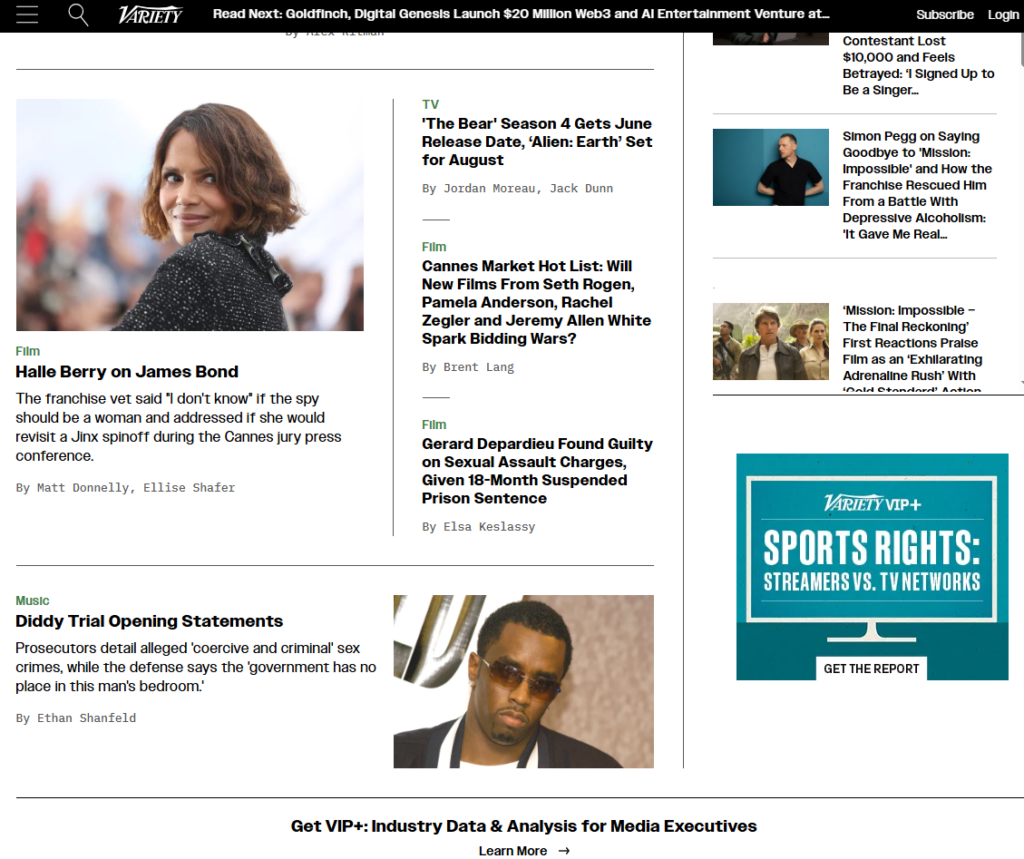View author Ethan Shanfeld's page
This screenshot has height=859, width=1024.
[87, 718]
